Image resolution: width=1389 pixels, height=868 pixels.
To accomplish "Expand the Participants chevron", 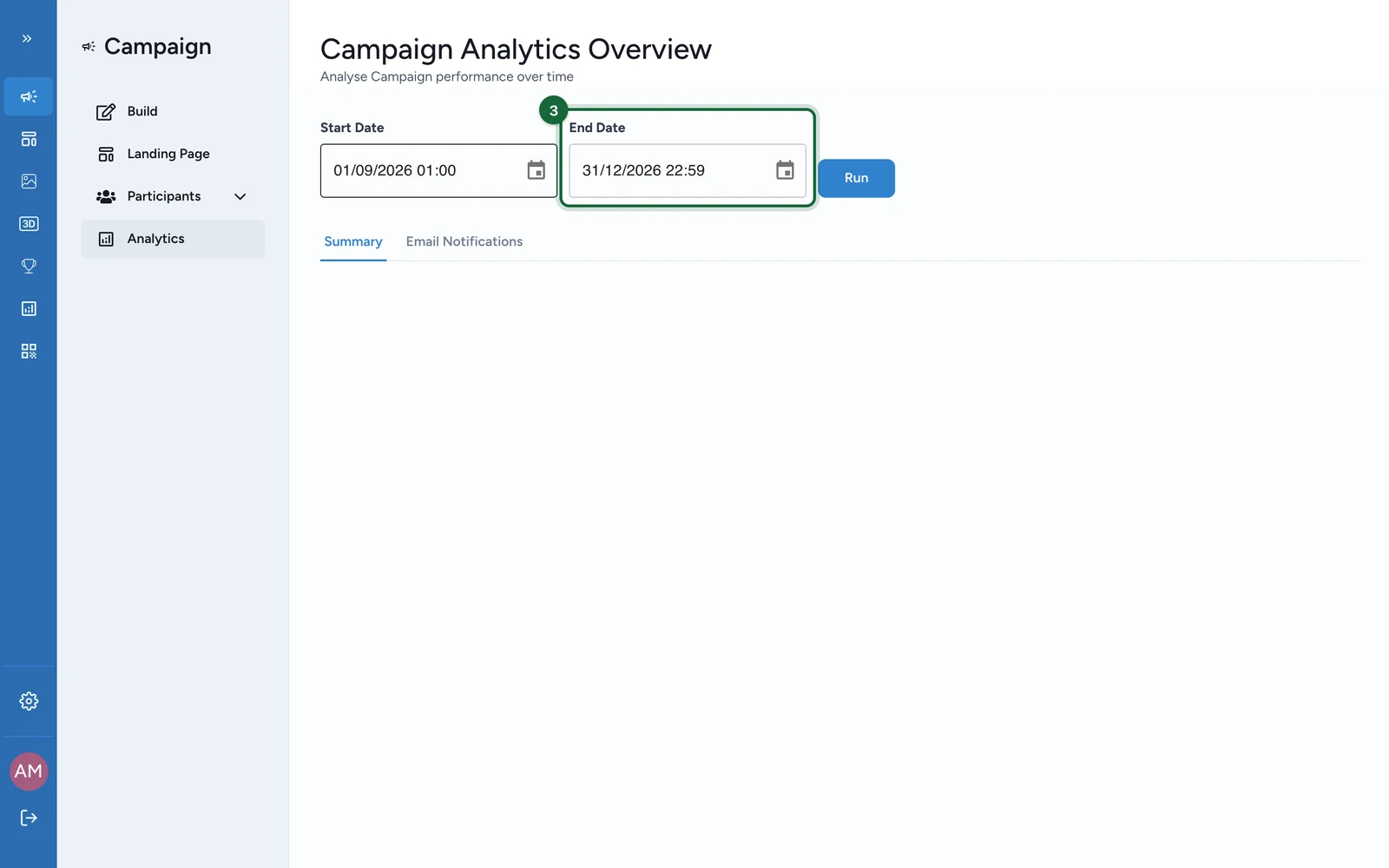I will [240, 197].
